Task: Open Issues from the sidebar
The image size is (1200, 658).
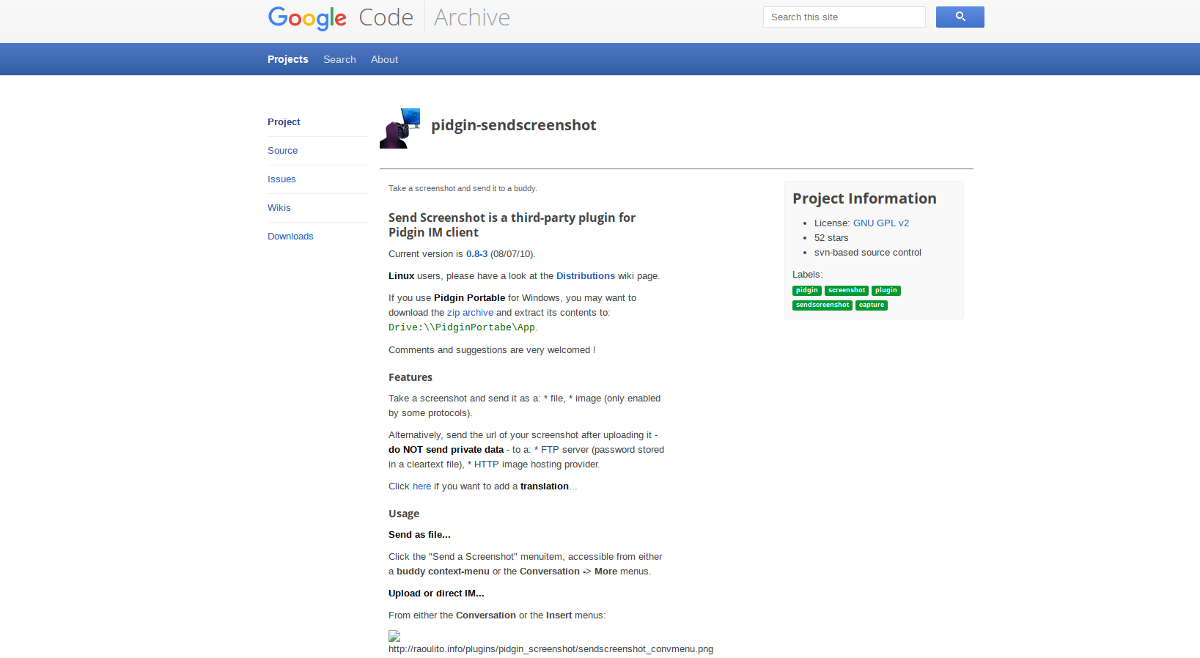Action: tap(281, 179)
